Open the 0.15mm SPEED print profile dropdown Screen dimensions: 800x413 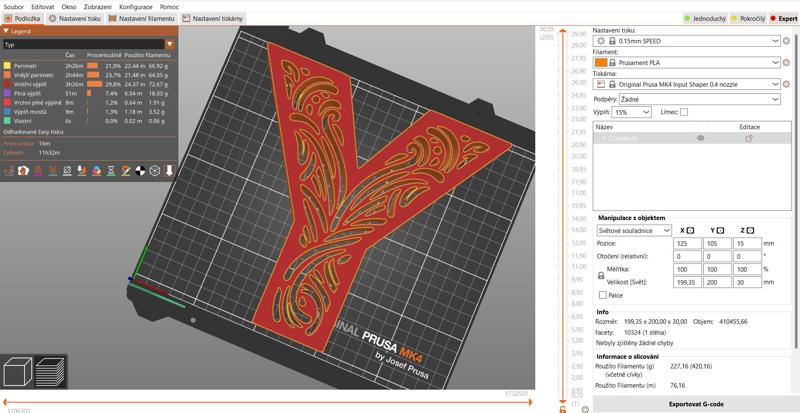(x=687, y=41)
